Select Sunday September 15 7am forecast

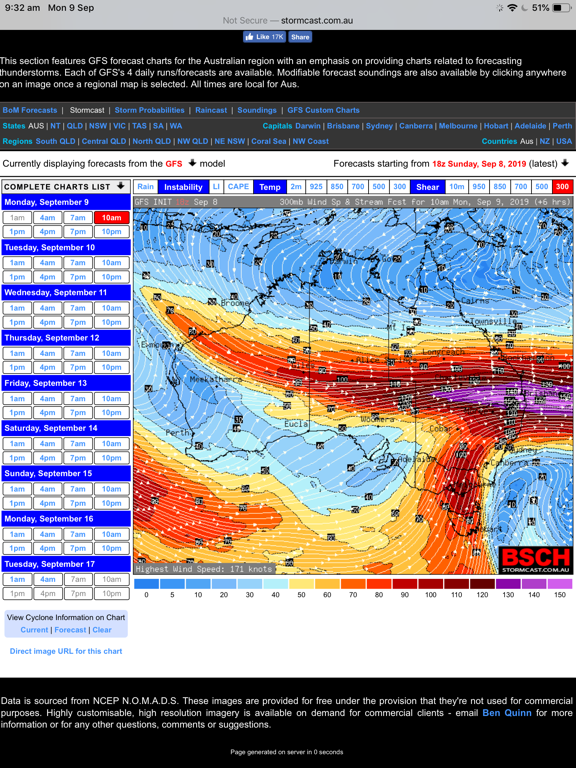click(78, 489)
